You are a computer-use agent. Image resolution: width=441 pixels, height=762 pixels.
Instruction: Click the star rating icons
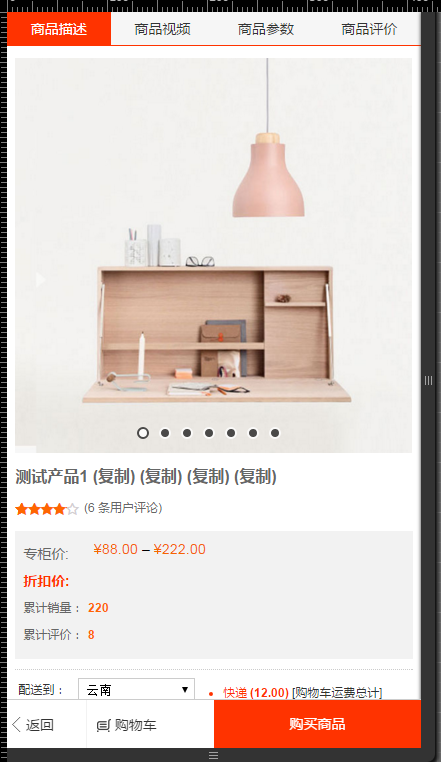point(47,509)
